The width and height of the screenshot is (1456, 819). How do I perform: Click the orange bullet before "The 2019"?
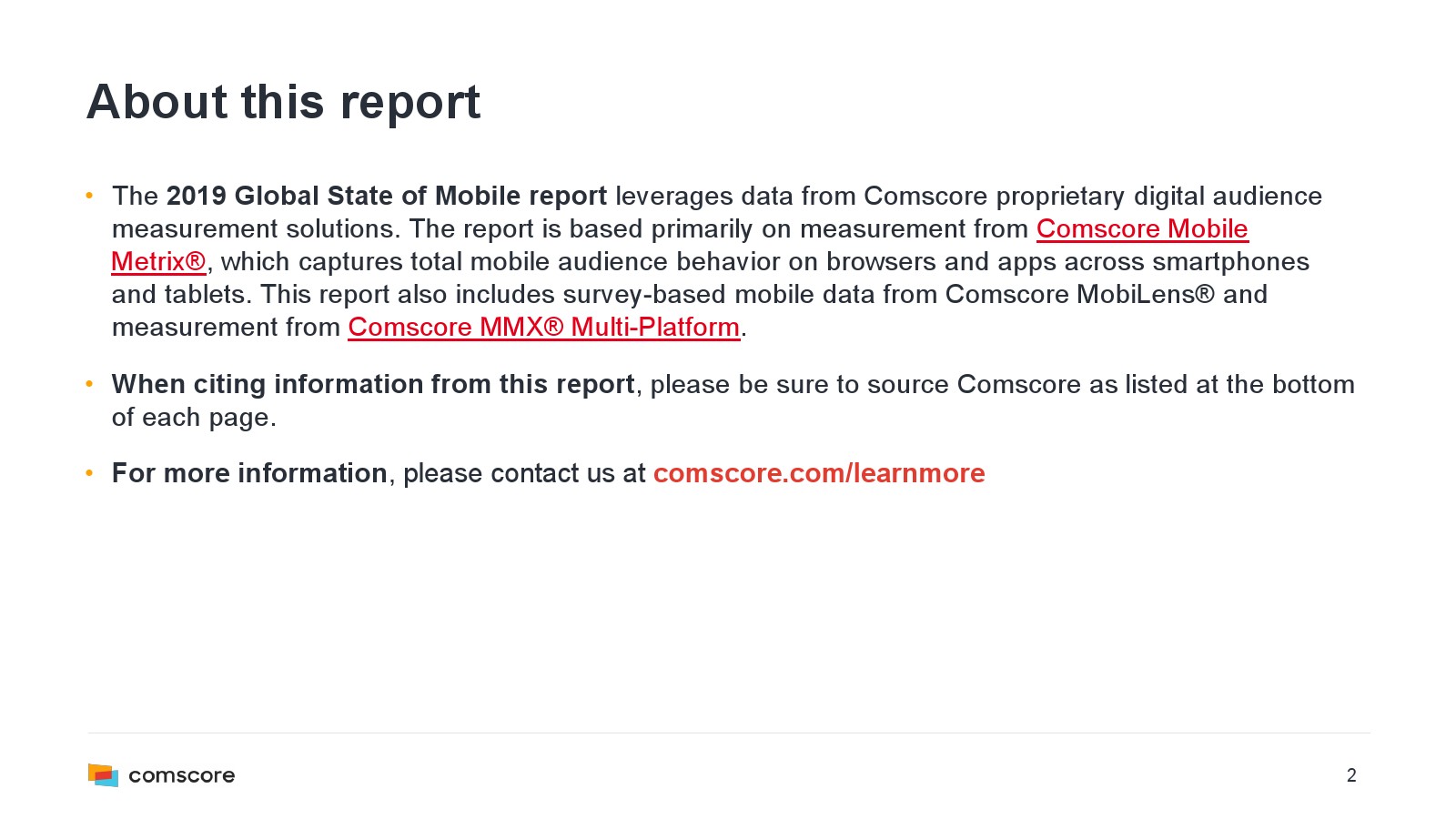click(x=90, y=196)
